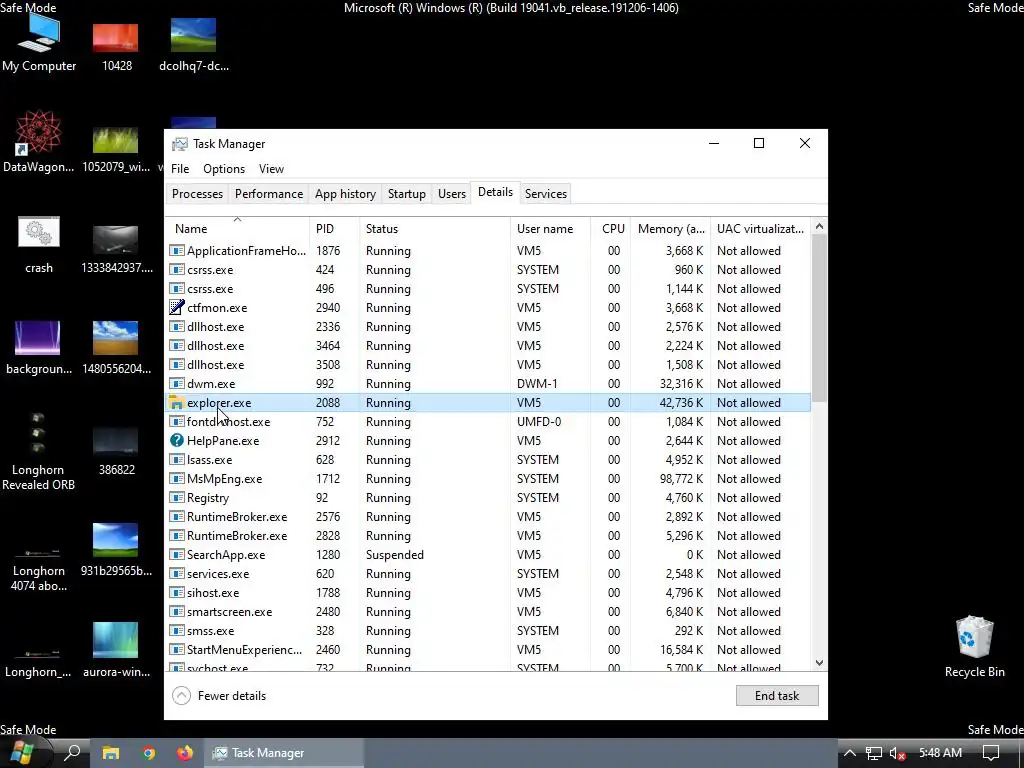
Task: Click the 5:48 AM clock
Action: 940,753
